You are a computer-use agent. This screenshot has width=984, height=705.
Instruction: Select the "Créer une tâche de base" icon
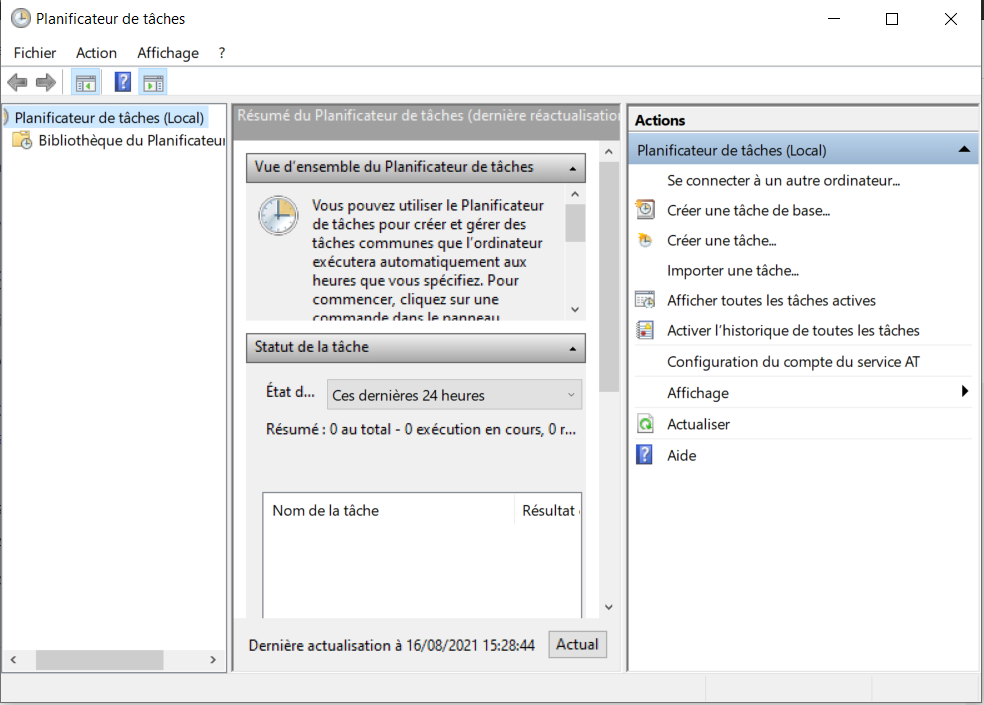click(x=643, y=210)
